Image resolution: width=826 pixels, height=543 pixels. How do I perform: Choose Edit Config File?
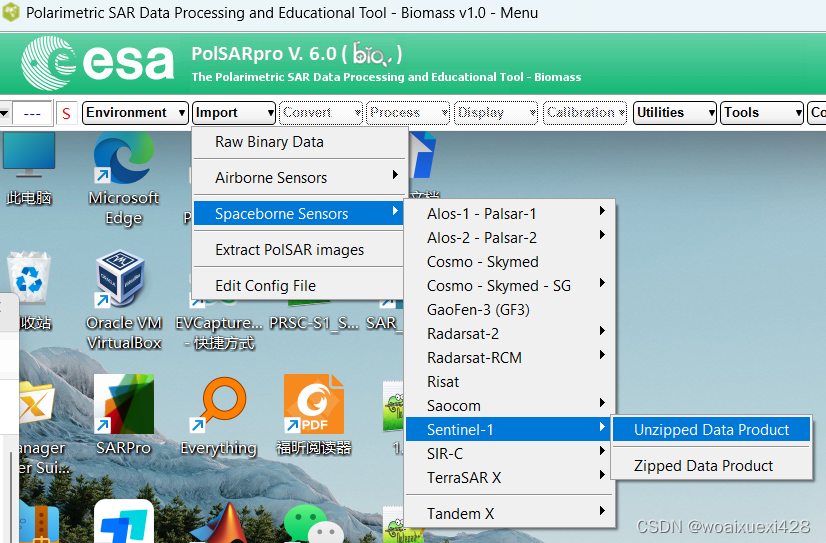click(x=298, y=285)
